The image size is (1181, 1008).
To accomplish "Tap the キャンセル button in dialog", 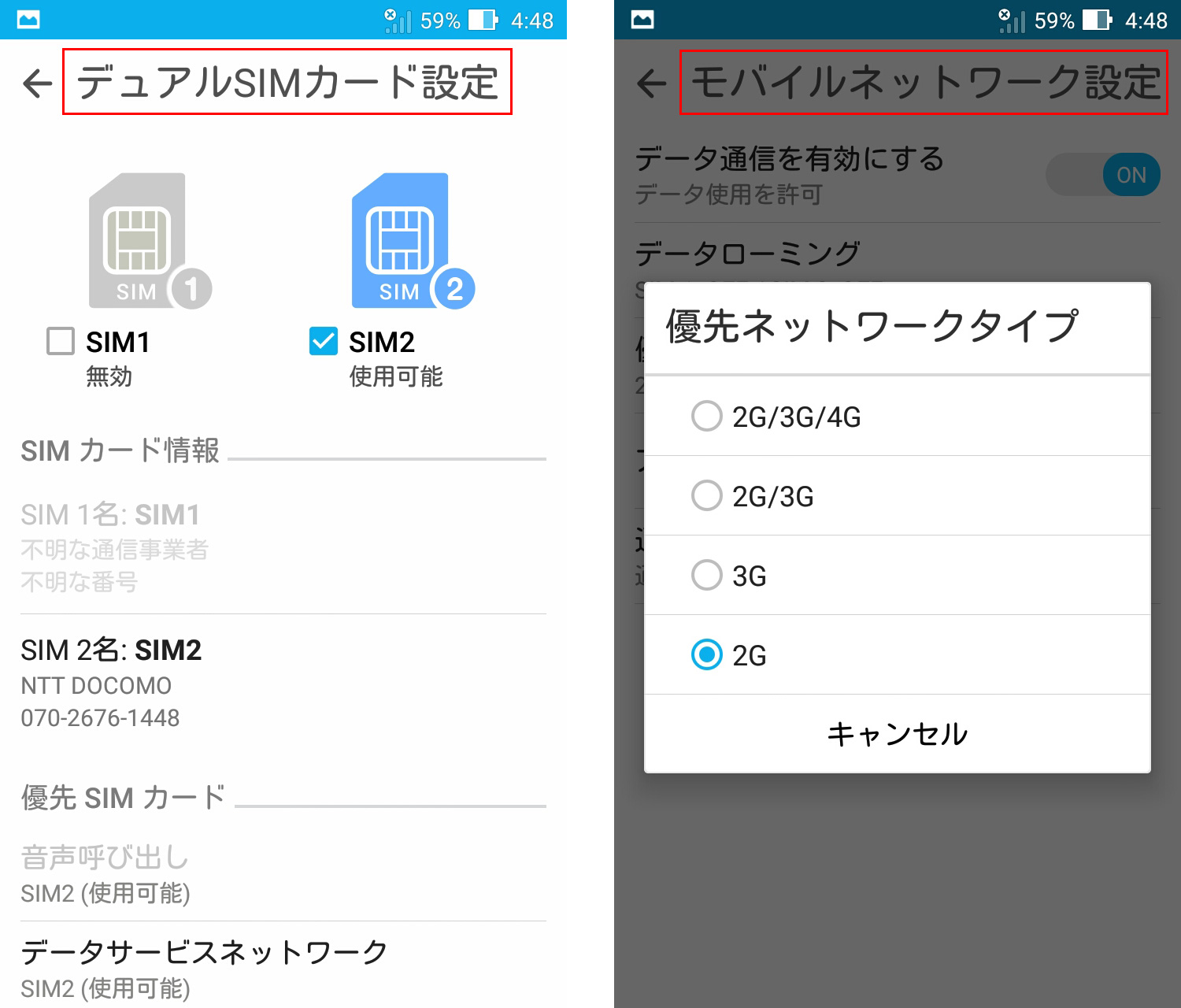I will tap(898, 733).
